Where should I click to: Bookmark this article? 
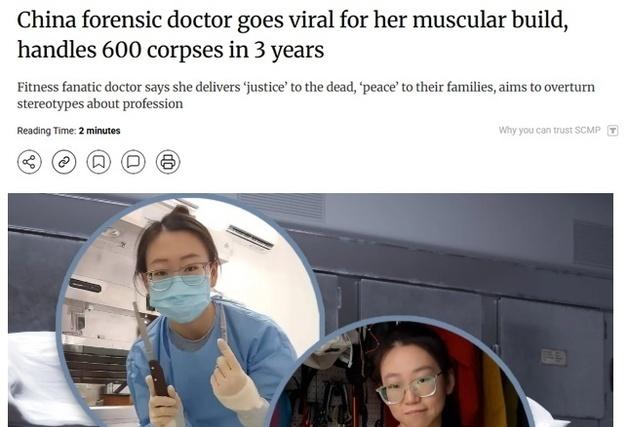pos(99,162)
